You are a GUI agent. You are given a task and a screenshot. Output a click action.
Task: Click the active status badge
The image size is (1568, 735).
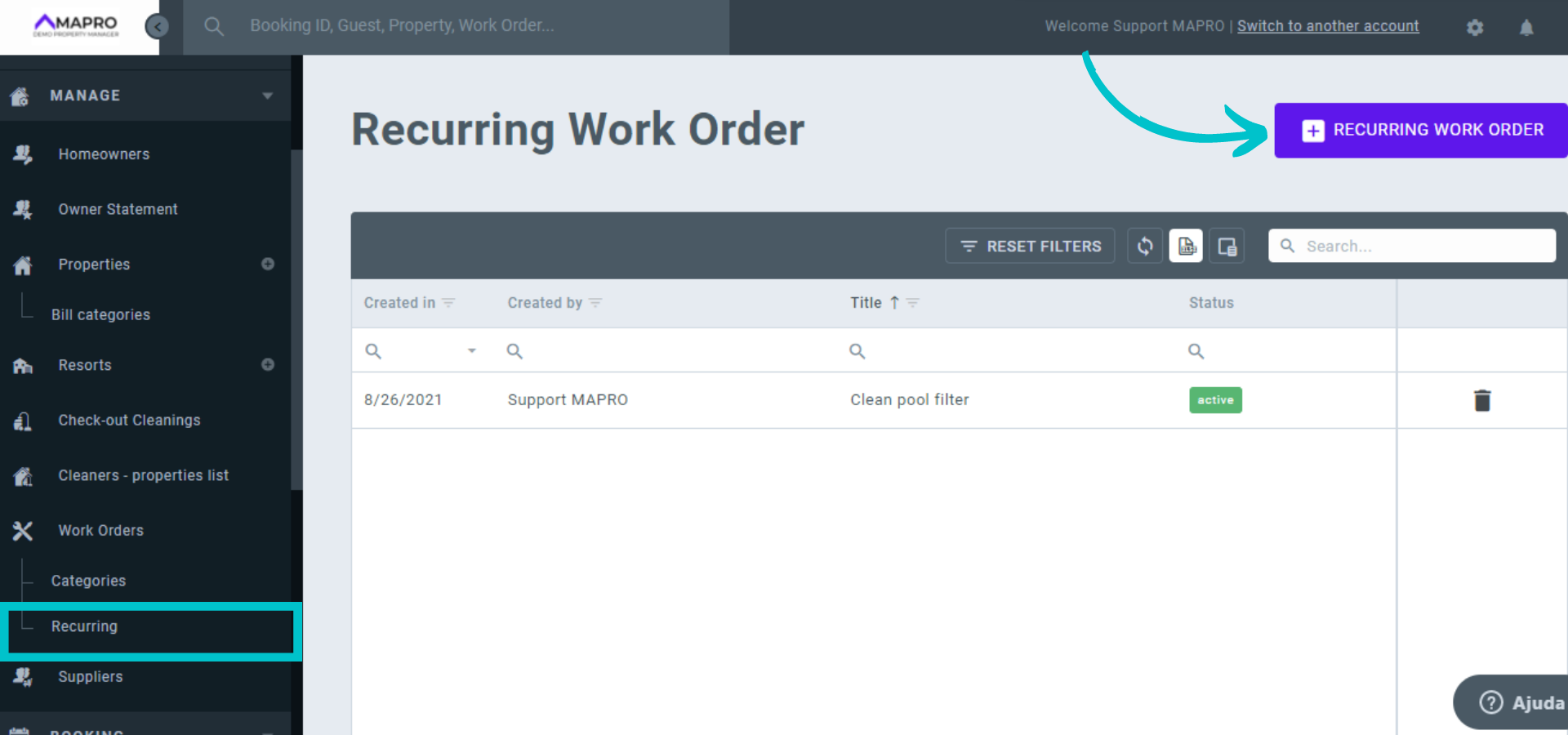(1214, 400)
